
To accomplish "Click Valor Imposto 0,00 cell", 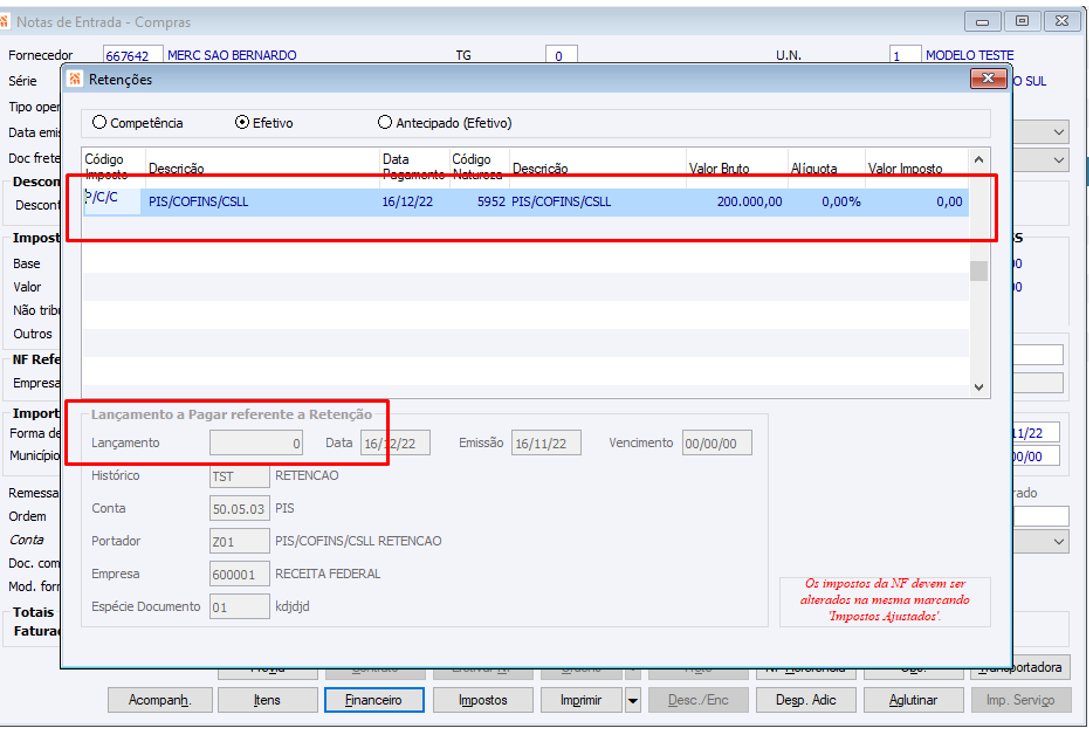I will tap(949, 202).
